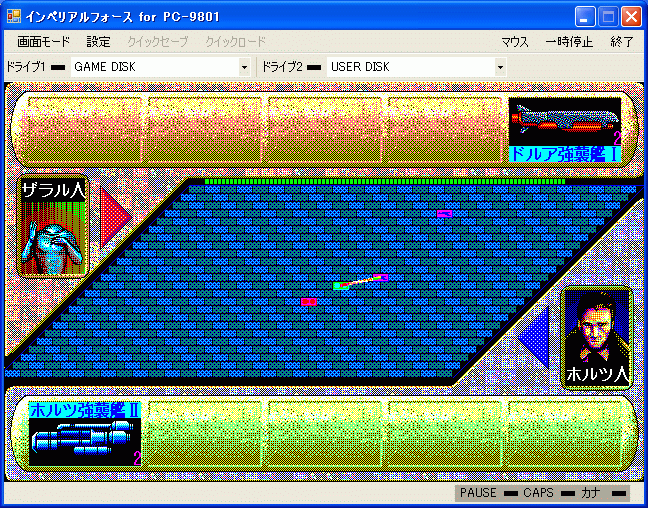Open the 画面モード menu
The height and width of the screenshot is (508, 648).
pyautogui.click(x=43, y=42)
